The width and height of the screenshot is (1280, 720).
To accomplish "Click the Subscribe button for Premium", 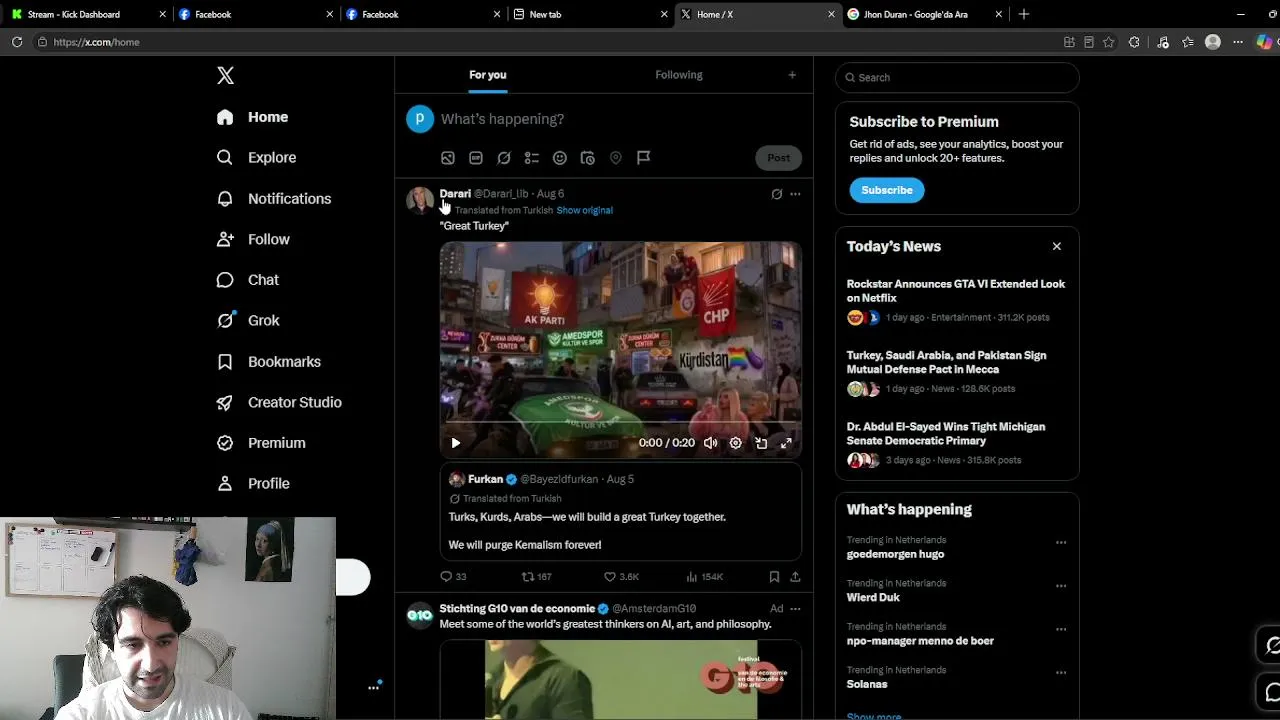I will pyautogui.click(x=887, y=190).
